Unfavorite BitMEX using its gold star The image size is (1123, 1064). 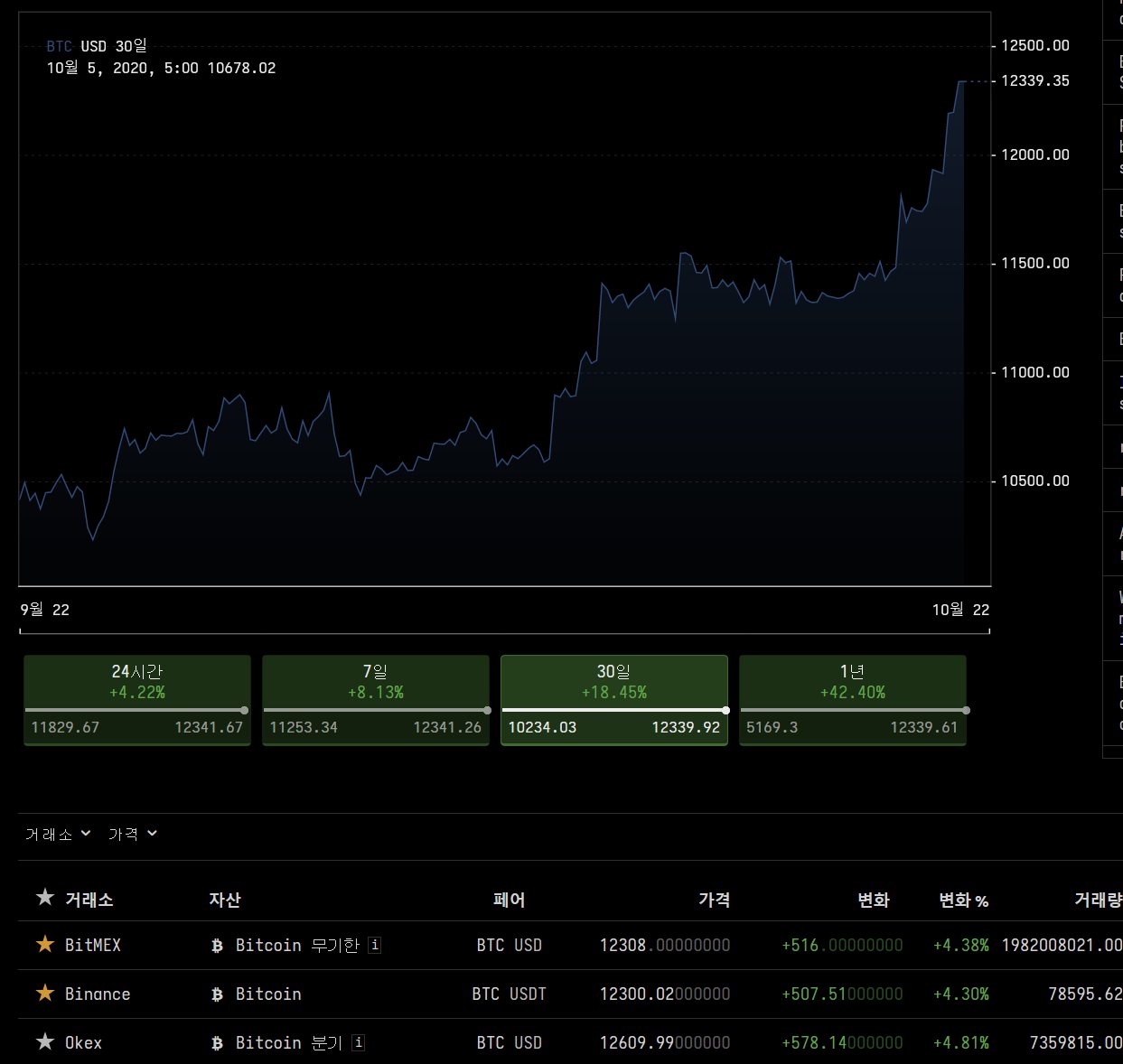coord(45,945)
